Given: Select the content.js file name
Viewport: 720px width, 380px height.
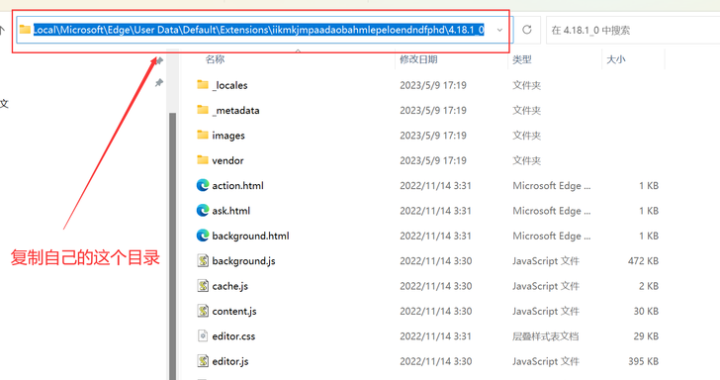Looking at the screenshot, I should coord(234,311).
